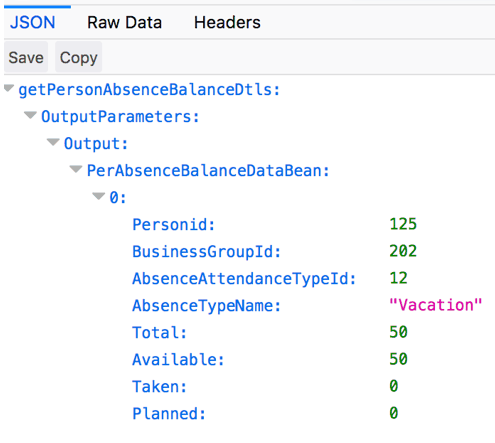The image size is (495, 443).
Task: Collapse the OutputParameters node
Action: coord(30,116)
